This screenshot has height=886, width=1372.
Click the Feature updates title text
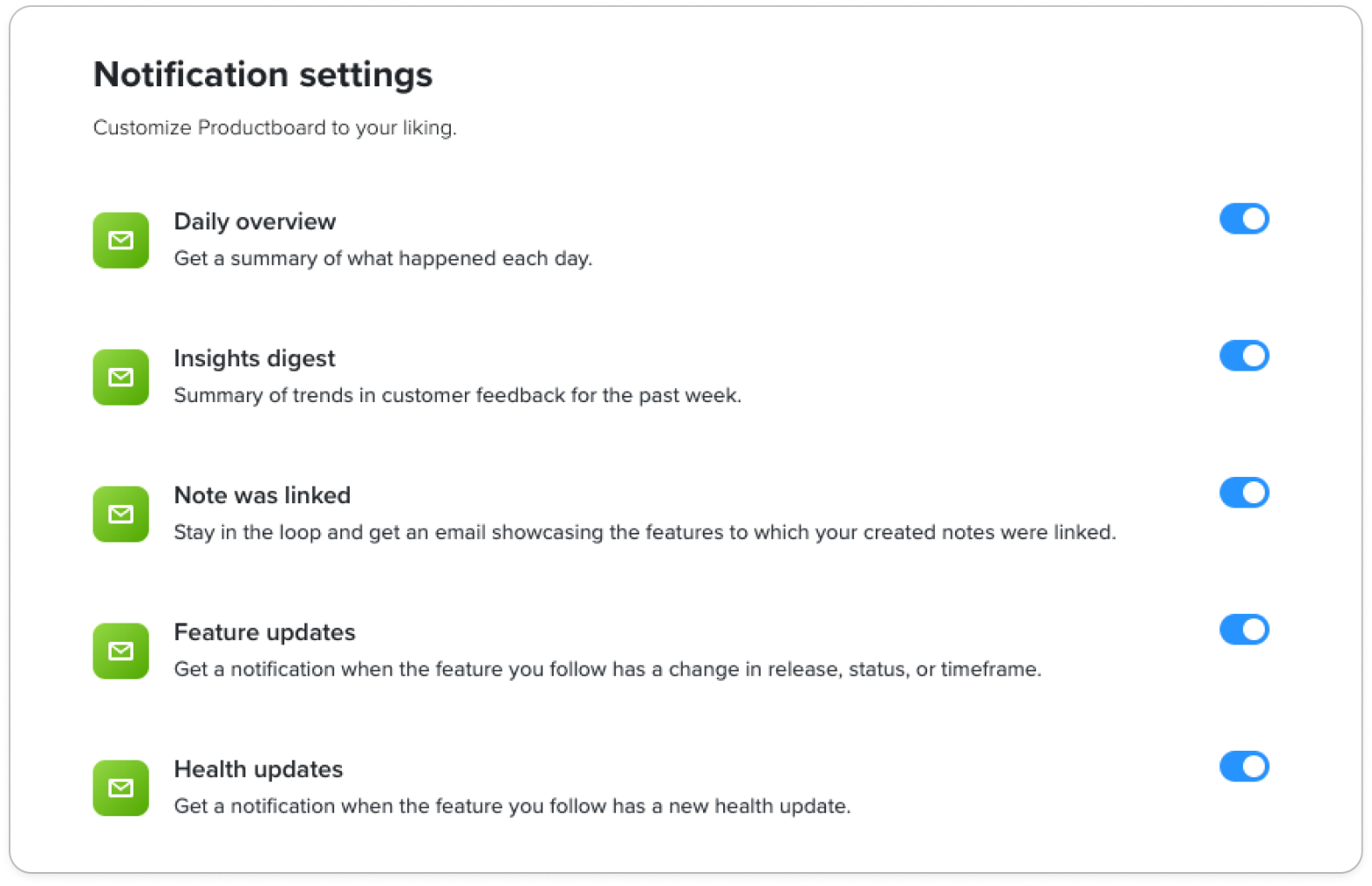[x=264, y=632]
